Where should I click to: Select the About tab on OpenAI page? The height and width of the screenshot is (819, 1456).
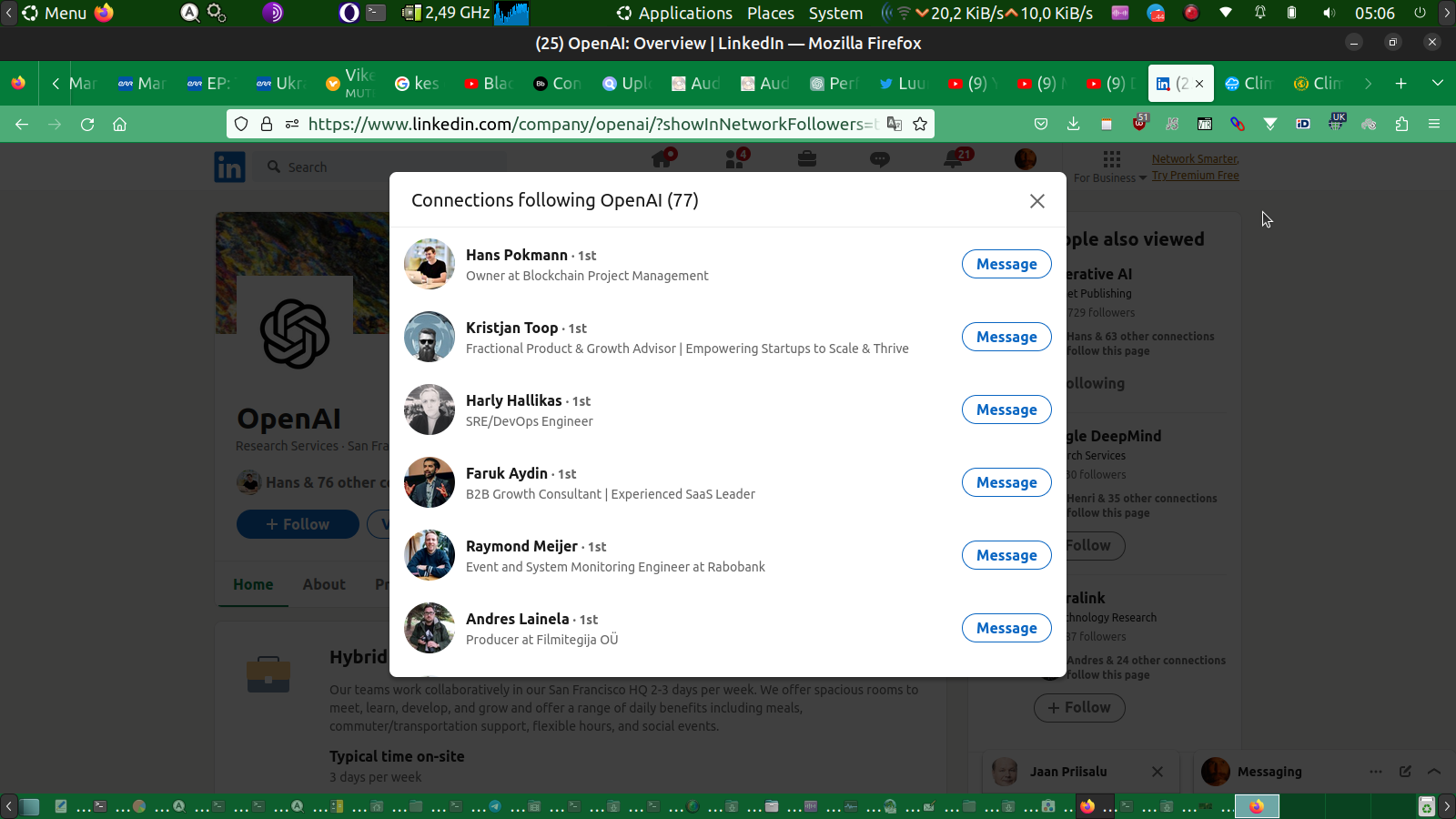[324, 584]
